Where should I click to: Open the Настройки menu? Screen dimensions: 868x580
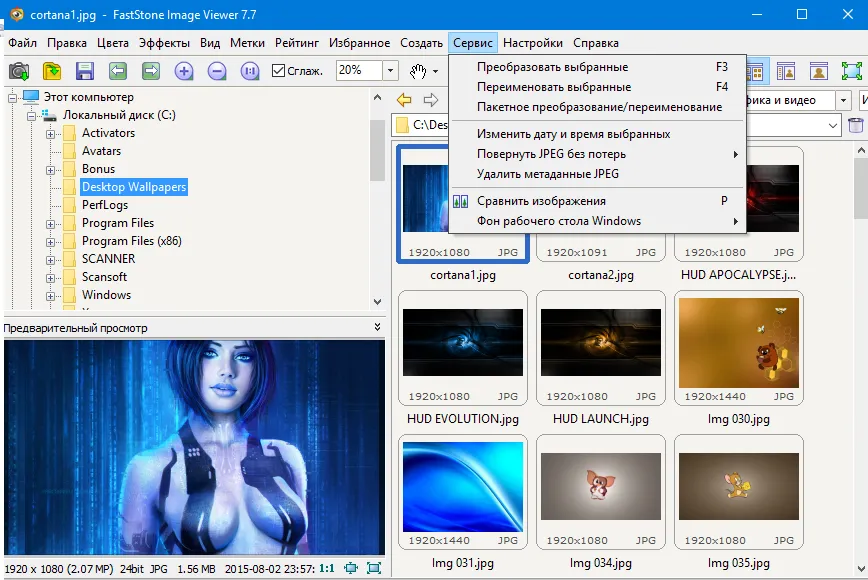[x=533, y=43]
